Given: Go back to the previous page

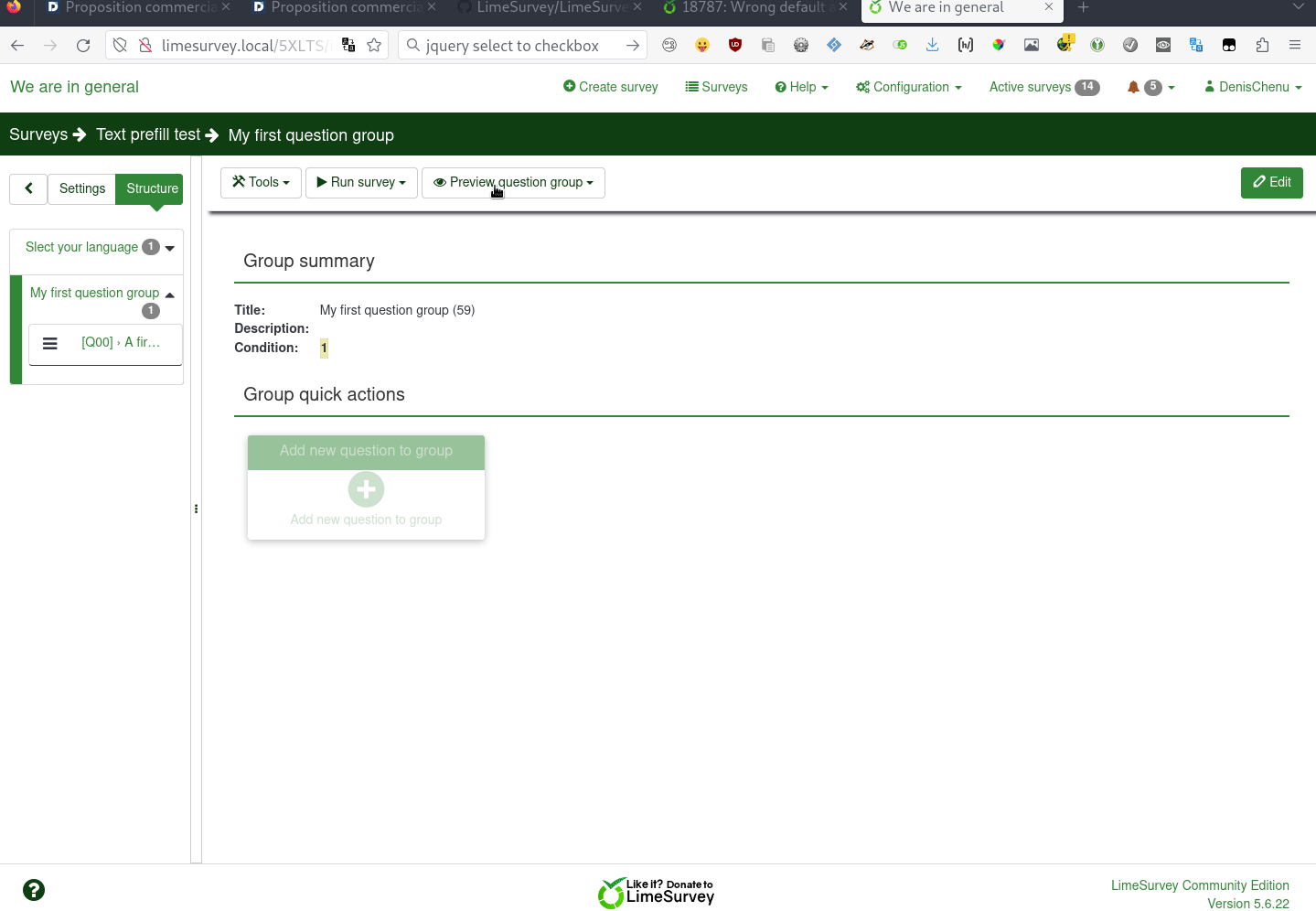Looking at the screenshot, I should (x=17, y=45).
